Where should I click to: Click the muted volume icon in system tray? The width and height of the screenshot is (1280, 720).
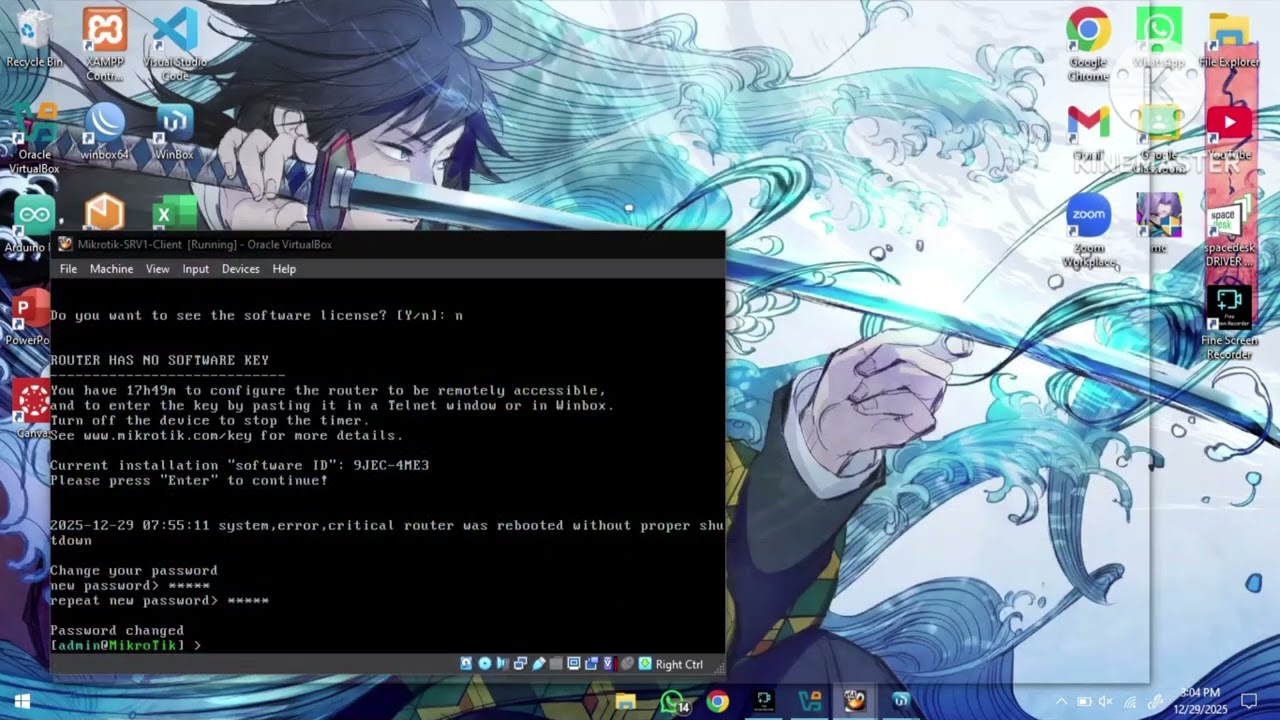(1107, 702)
